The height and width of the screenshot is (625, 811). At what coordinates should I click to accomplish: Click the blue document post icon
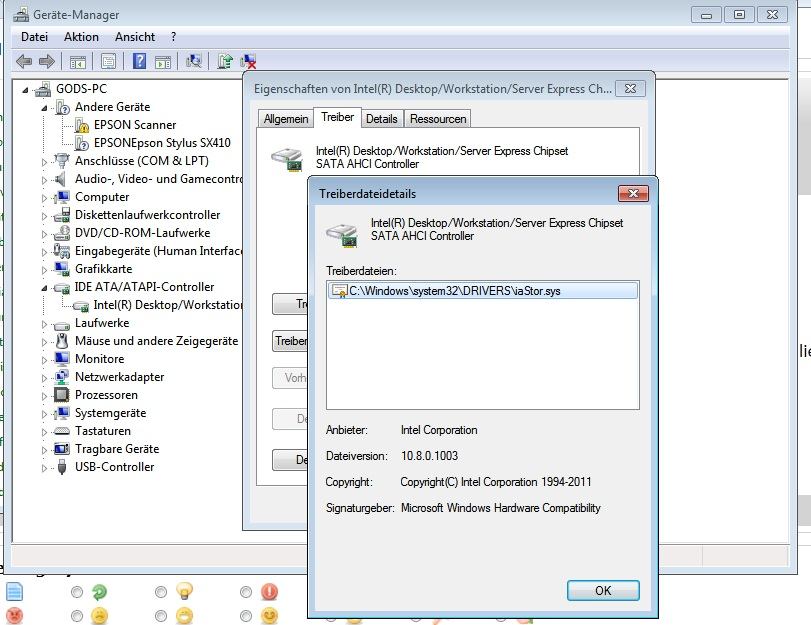point(14,592)
